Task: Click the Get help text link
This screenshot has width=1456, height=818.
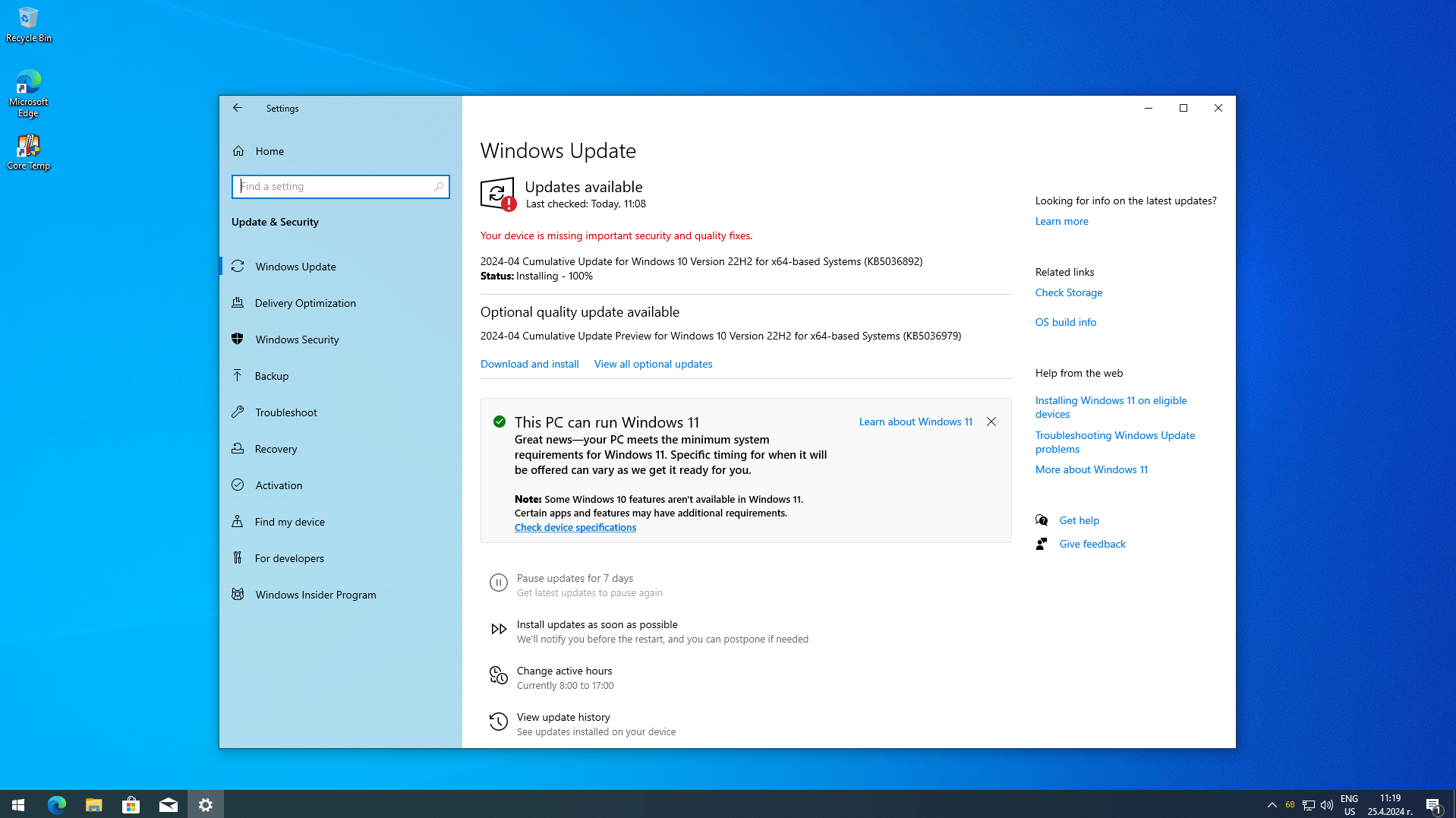Action: point(1079,521)
